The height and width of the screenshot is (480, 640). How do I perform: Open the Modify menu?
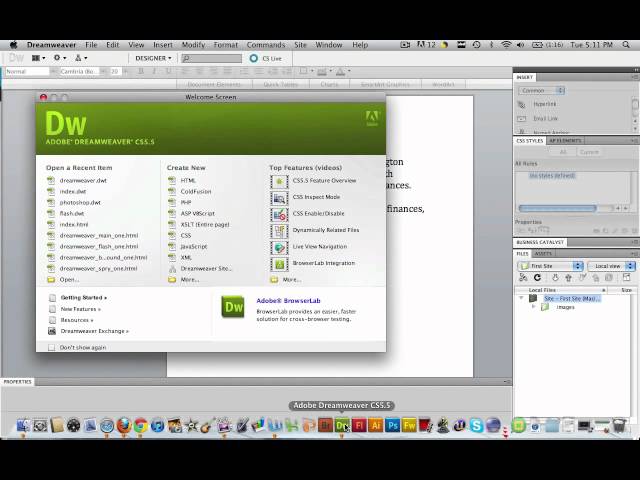tap(193, 45)
